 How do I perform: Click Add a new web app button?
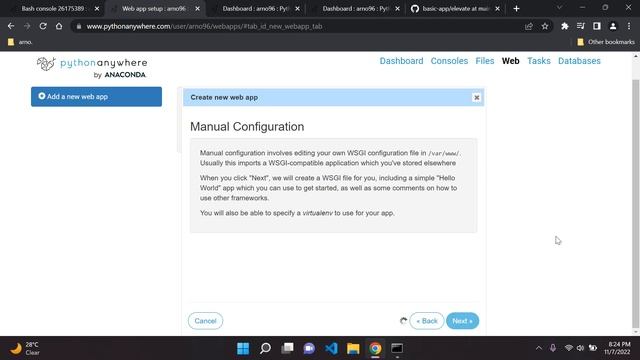(x=96, y=97)
